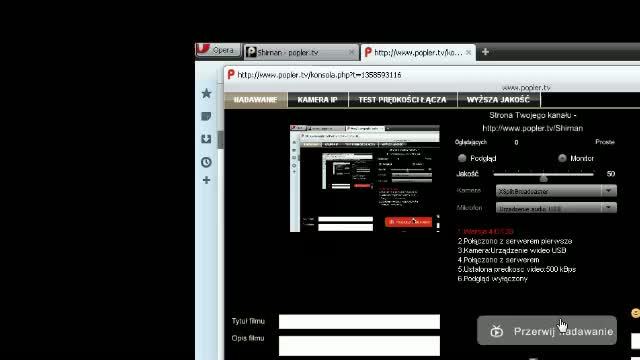Viewport: 640px width, 360px height.
Task: Open the Test prędkości łącza tab
Action: [x=402, y=100]
